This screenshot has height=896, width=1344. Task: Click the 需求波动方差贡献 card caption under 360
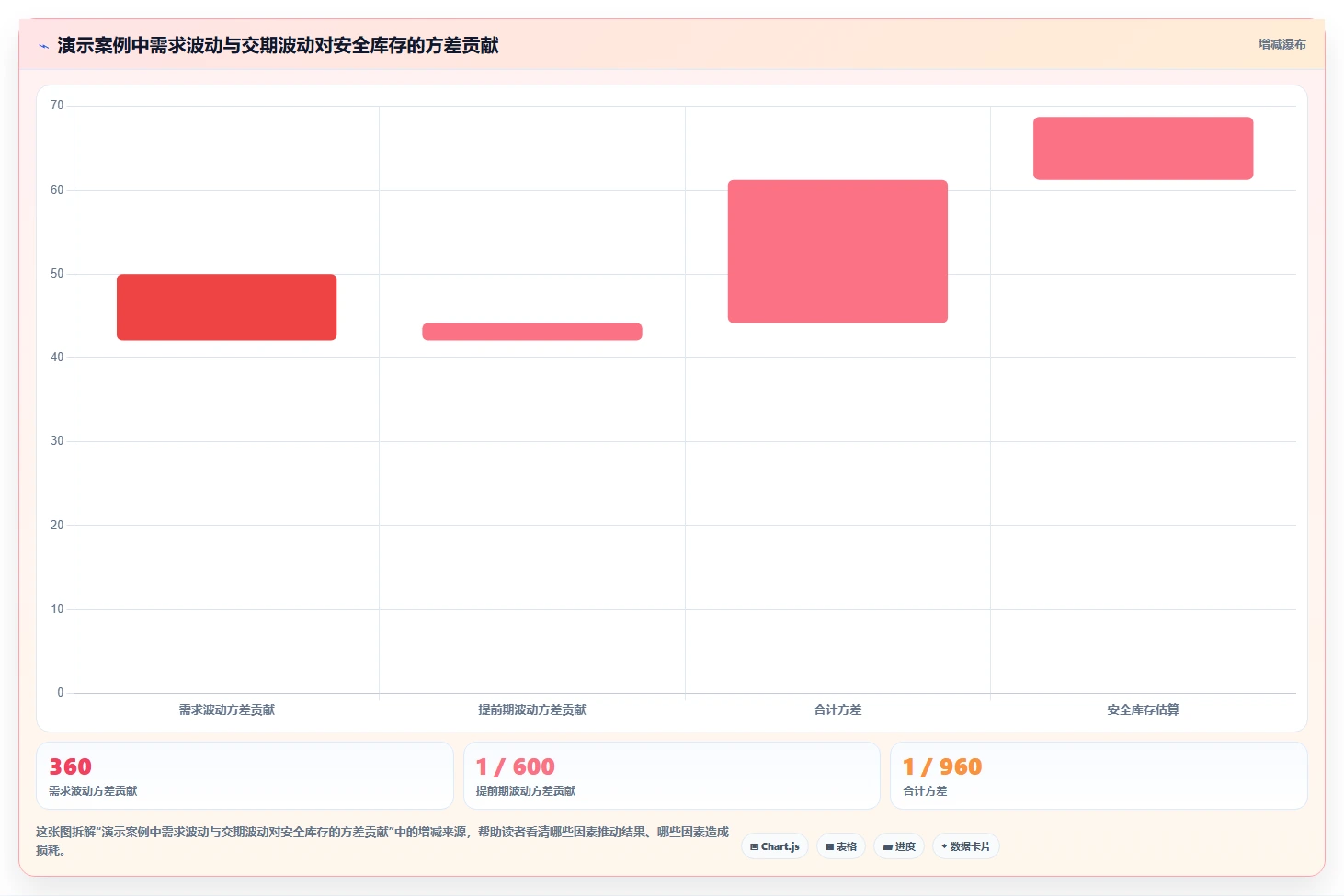pos(93,791)
